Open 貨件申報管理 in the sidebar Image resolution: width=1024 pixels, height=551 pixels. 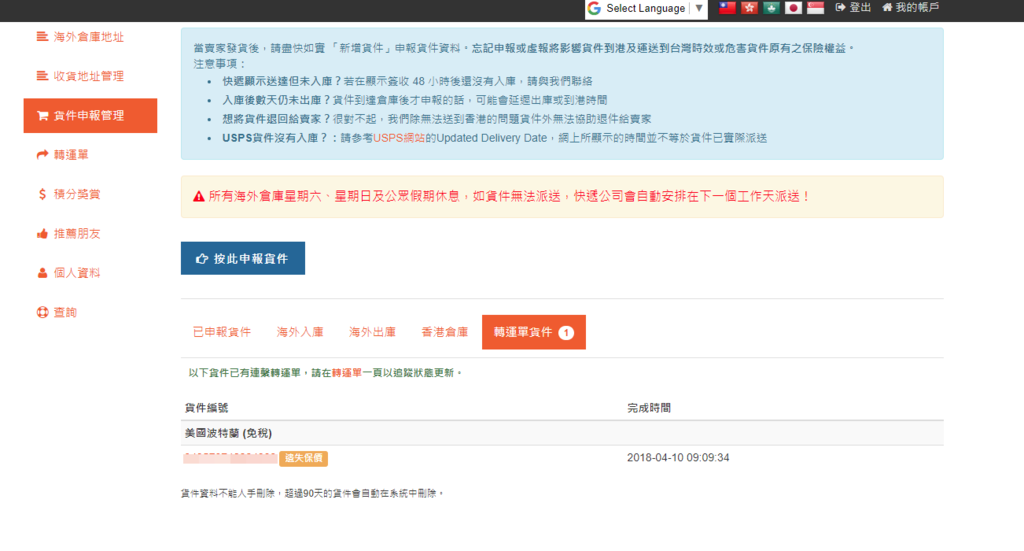(90, 115)
